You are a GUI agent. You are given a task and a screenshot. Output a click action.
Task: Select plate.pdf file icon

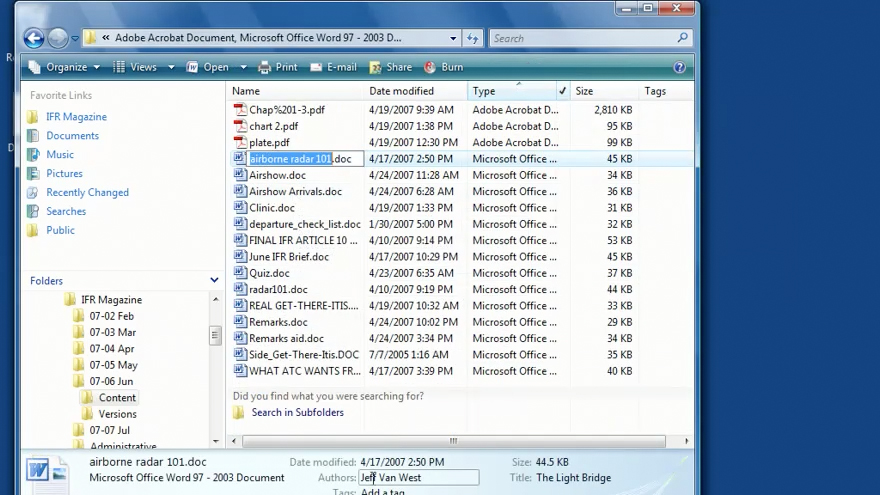point(240,142)
